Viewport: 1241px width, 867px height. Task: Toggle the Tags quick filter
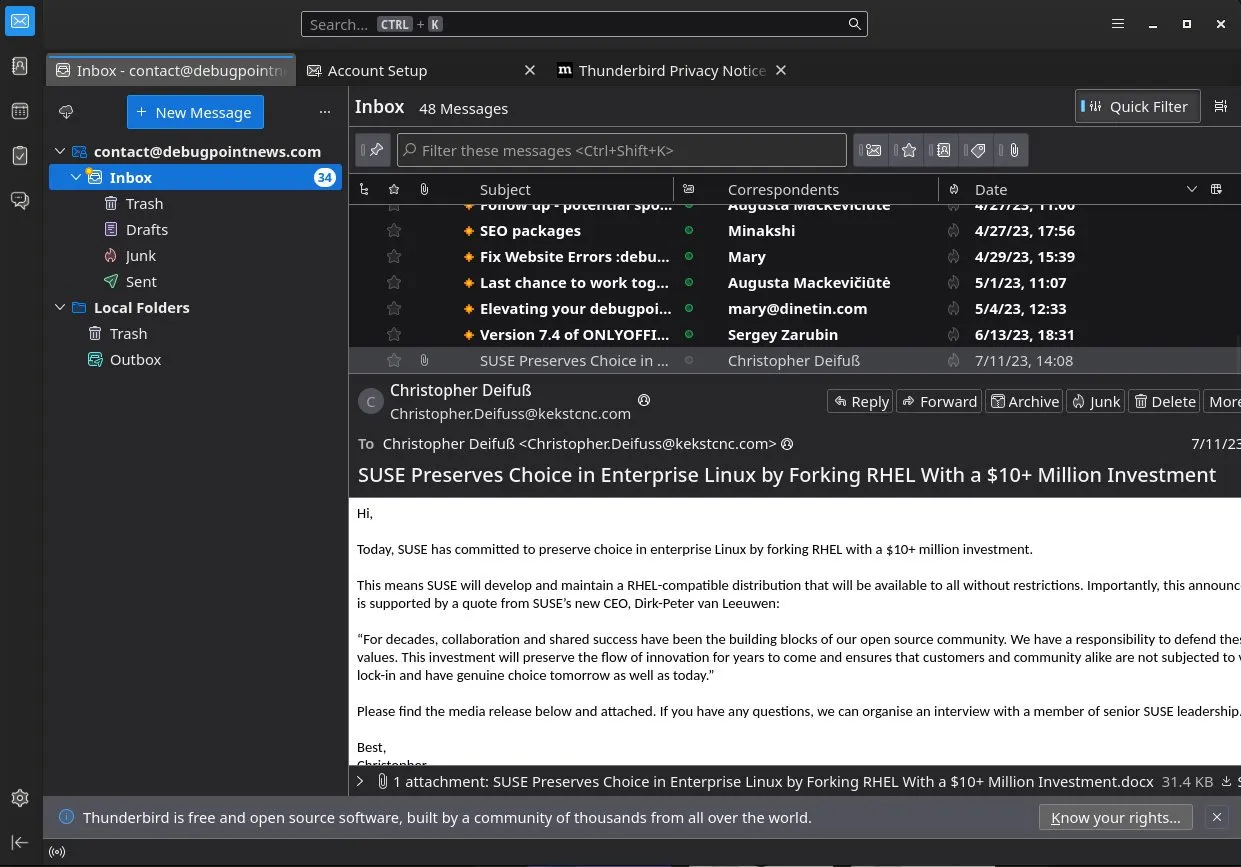pos(978,150)
